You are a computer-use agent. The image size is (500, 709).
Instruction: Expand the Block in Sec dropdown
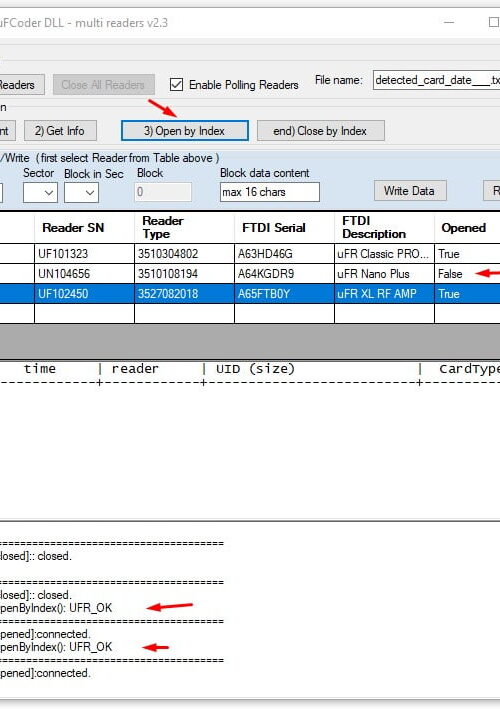click(x=81, y=193)
